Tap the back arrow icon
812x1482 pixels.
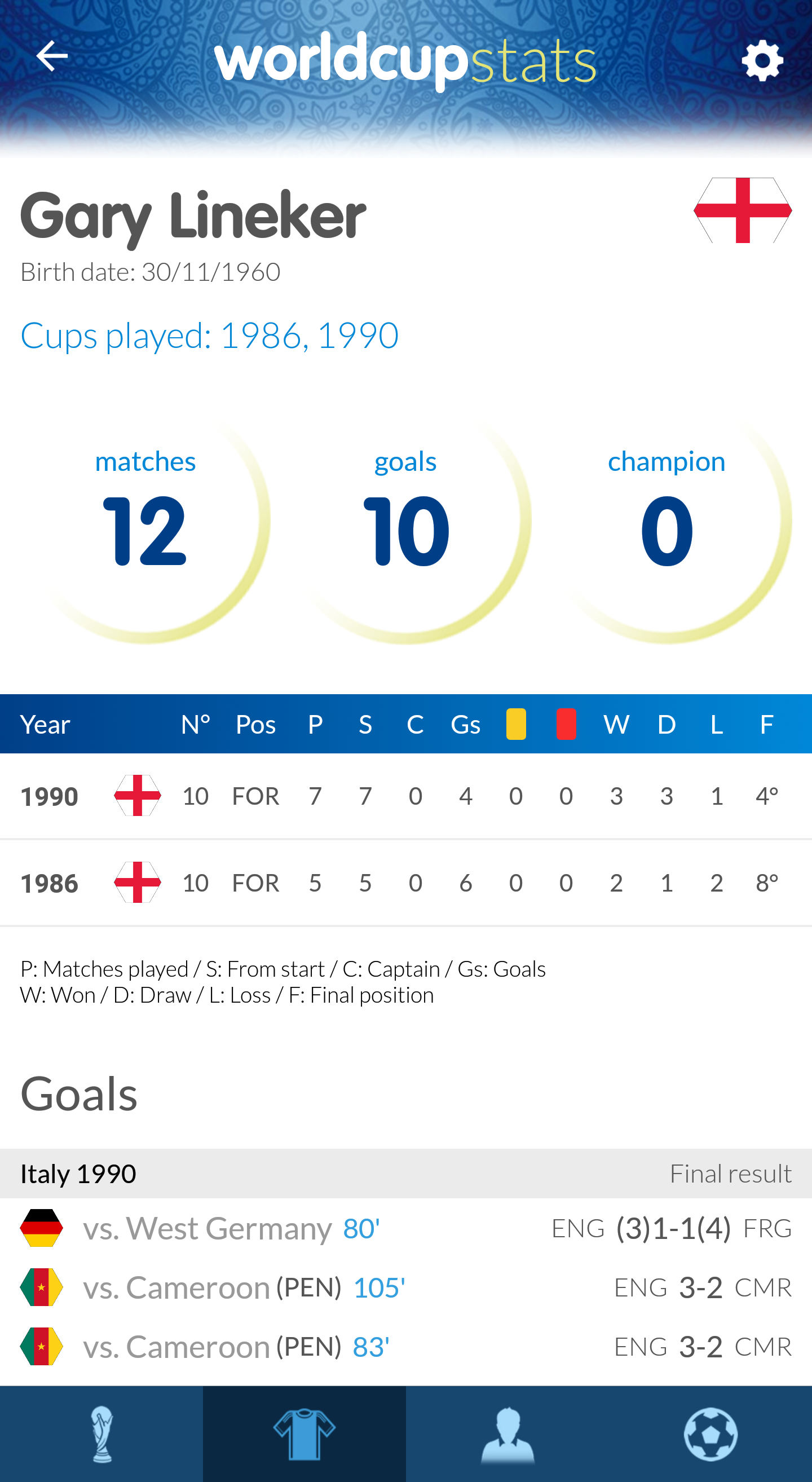[52, 56]
